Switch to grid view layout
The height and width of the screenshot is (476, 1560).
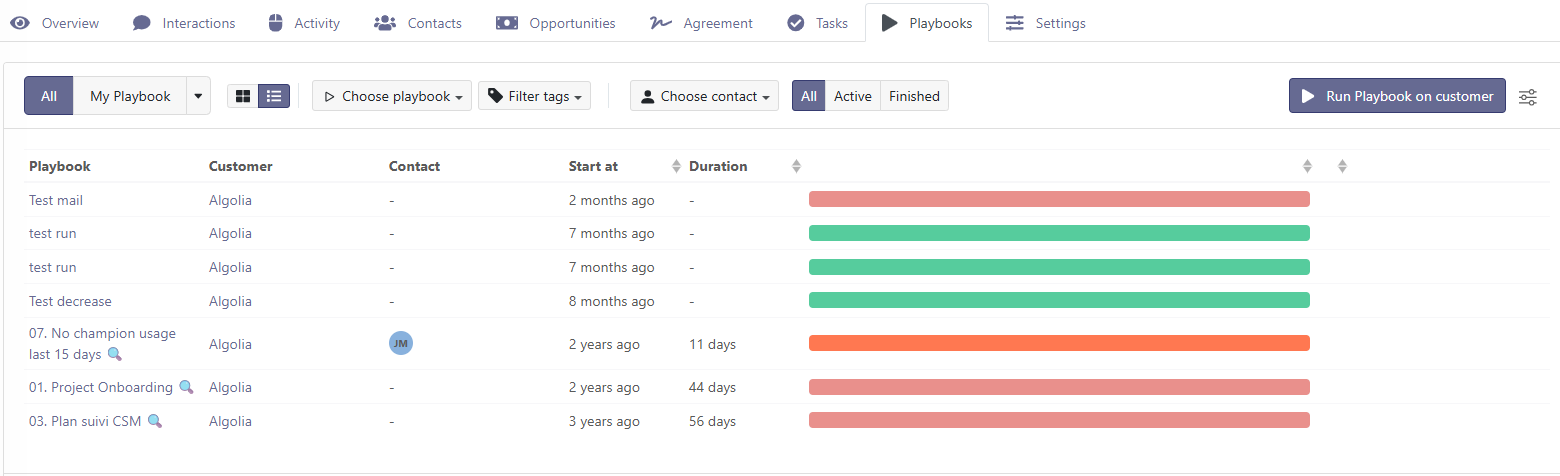click(x=242, y=96)
